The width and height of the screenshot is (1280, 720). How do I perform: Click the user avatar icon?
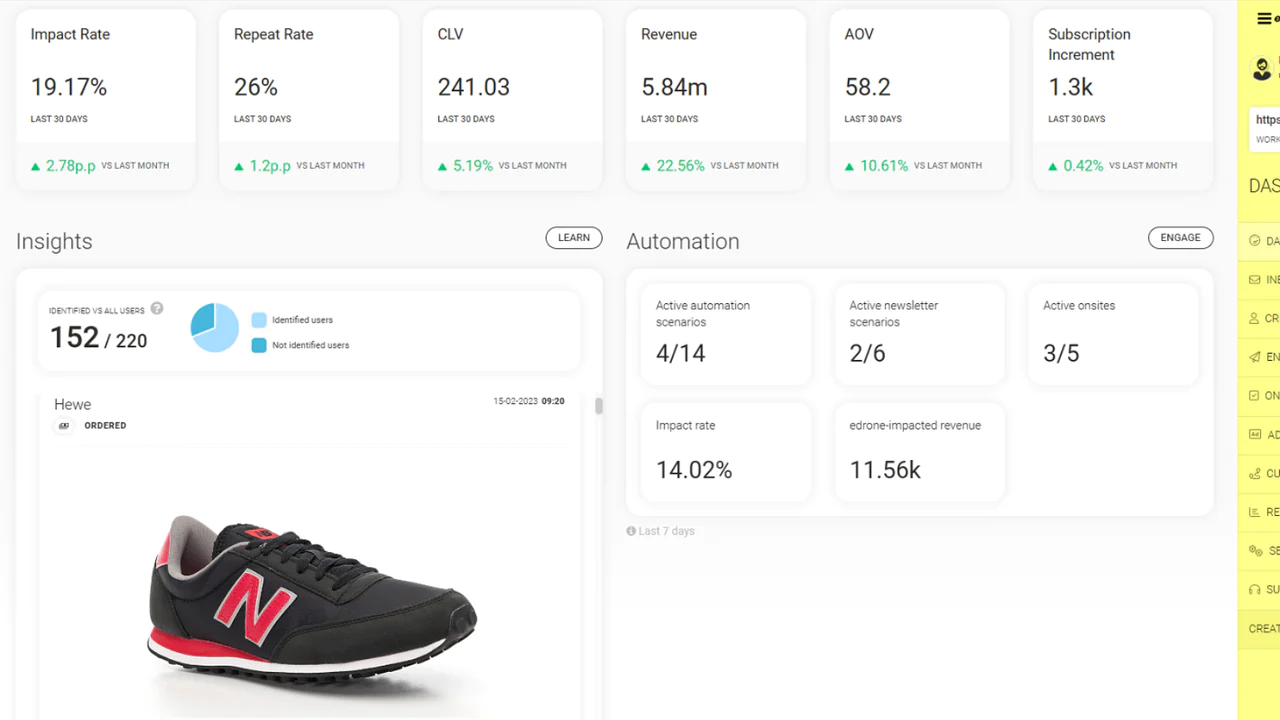coord(1262,68)
